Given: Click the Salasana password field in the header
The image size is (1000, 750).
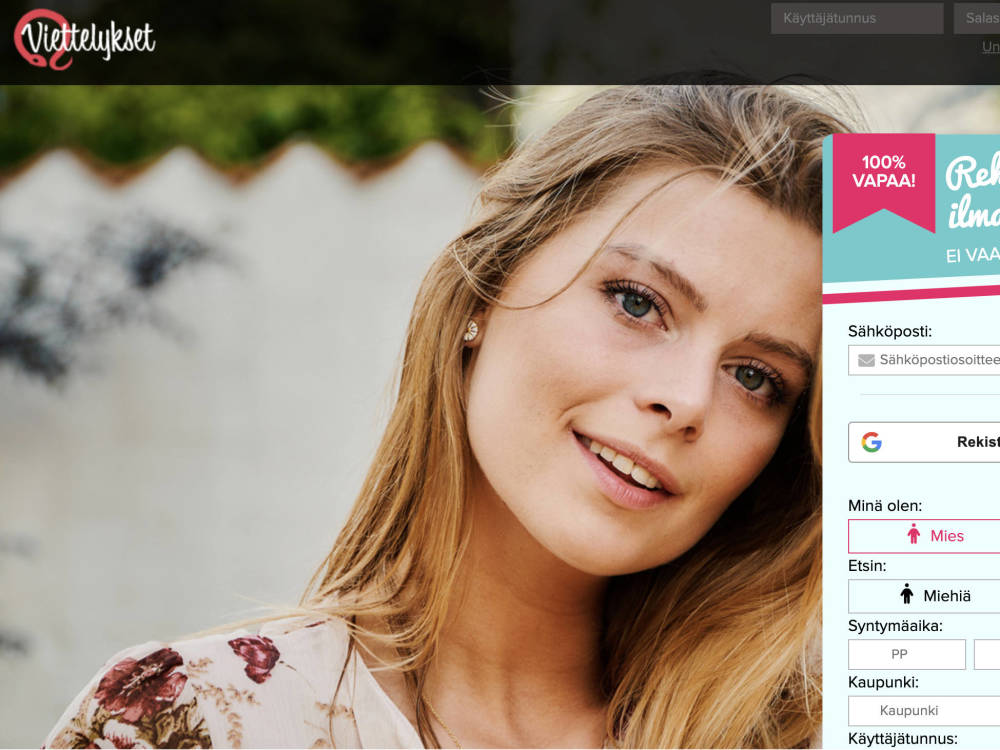Looking at the screenshot, I should [x=977, y=18].
